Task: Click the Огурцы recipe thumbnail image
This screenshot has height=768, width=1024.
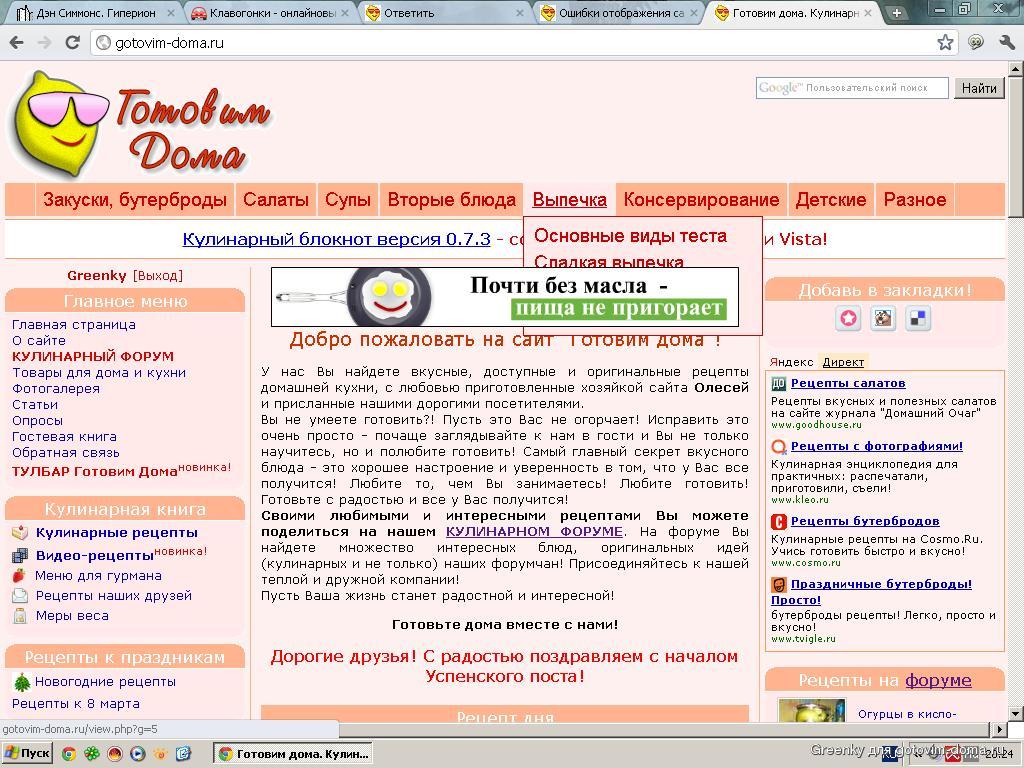Action: point(812,710)
